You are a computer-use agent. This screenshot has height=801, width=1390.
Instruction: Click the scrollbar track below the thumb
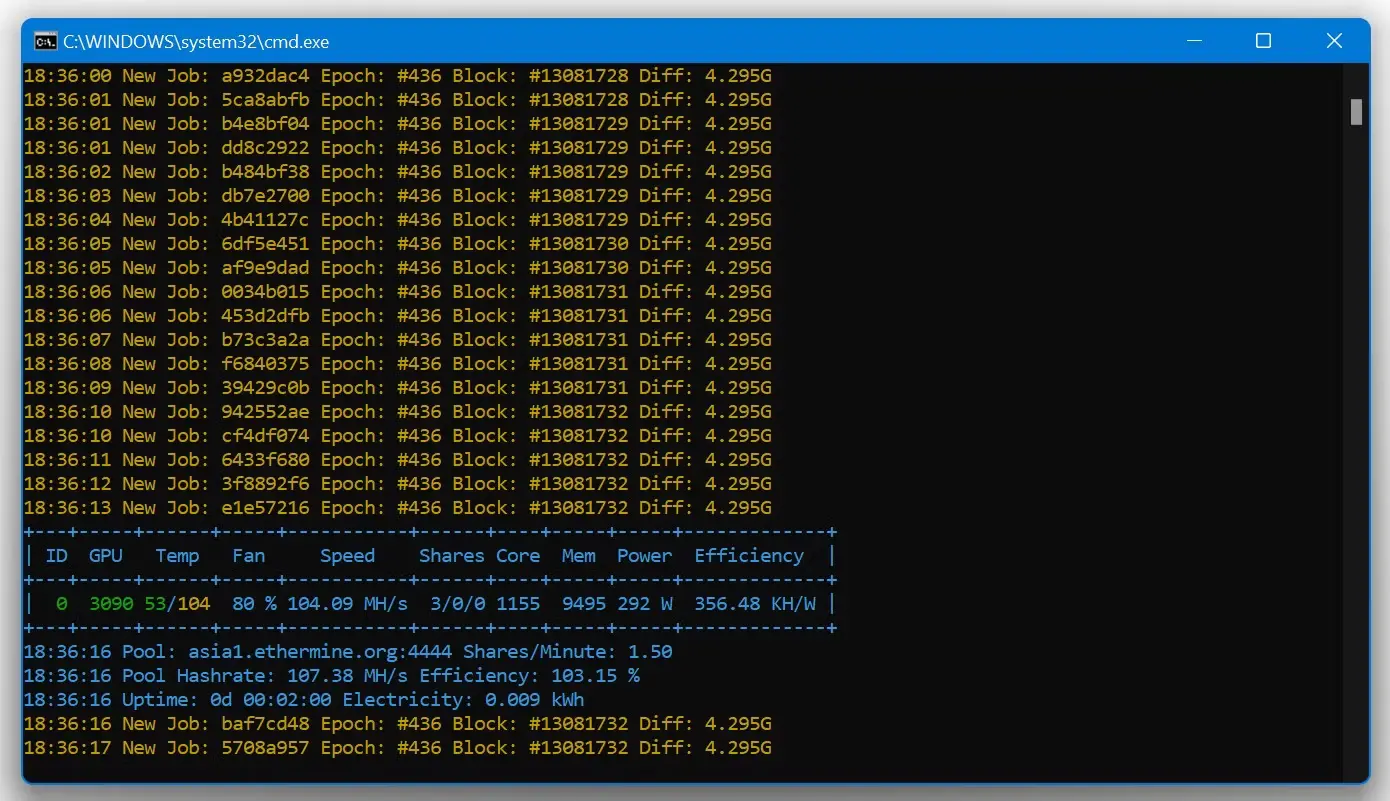coord(1356,450)
